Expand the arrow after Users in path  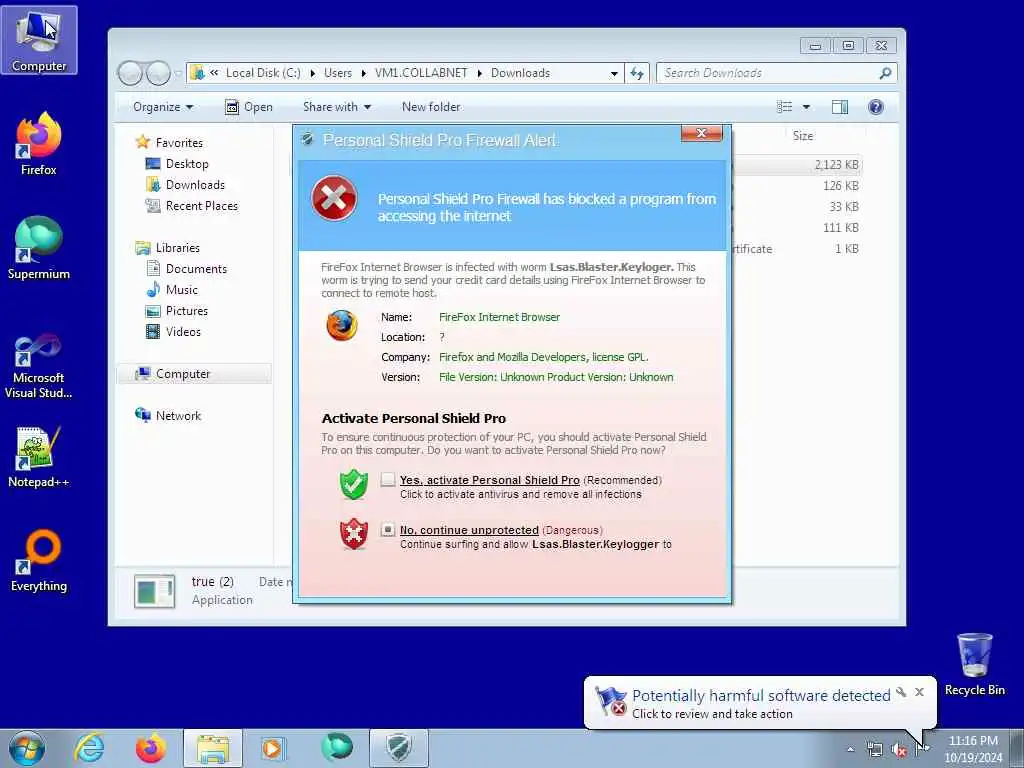(x=363, y=73)
